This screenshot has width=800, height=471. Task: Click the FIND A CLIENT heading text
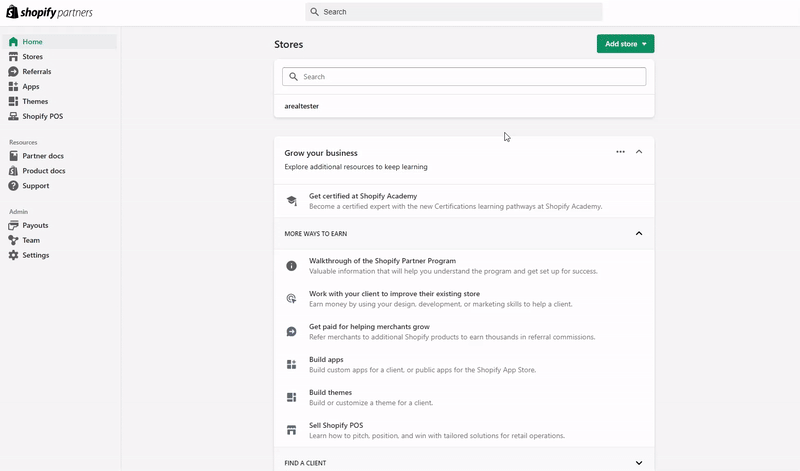305,463
